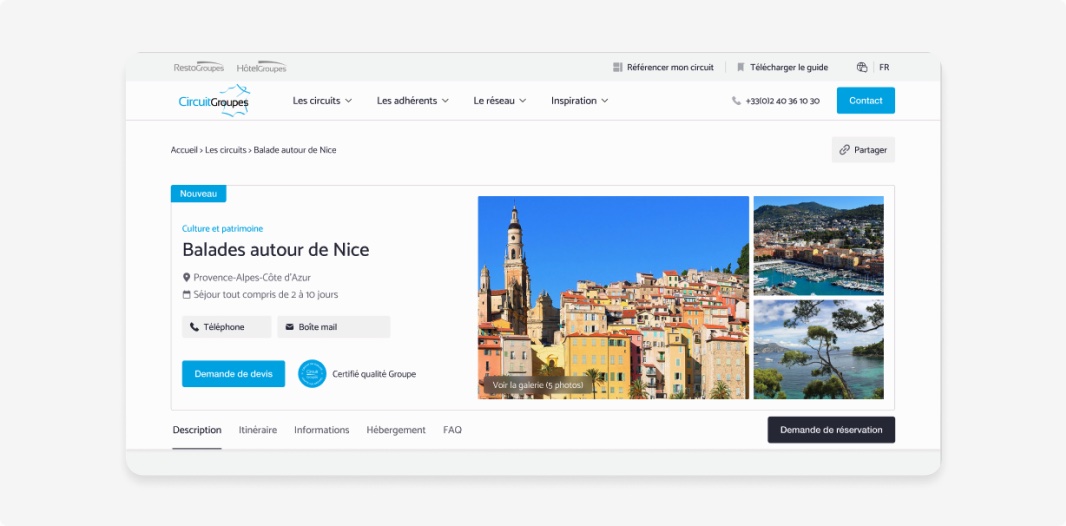Open the FAQ tab
This screenshot has height=526, width=1066.
tap(452, 430)
